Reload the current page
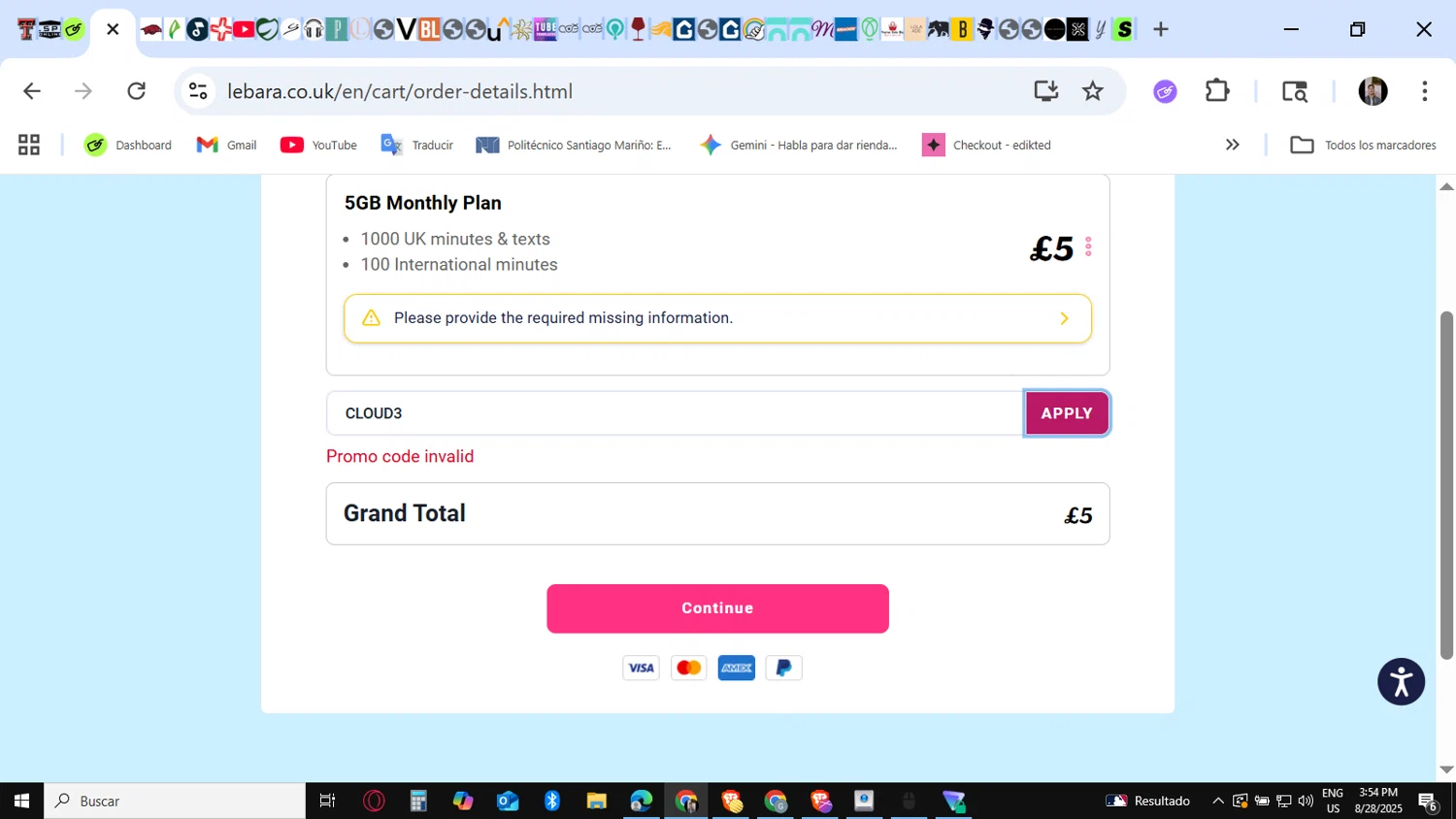Viewport: 1456px width, 819px height. coord(137,91)
